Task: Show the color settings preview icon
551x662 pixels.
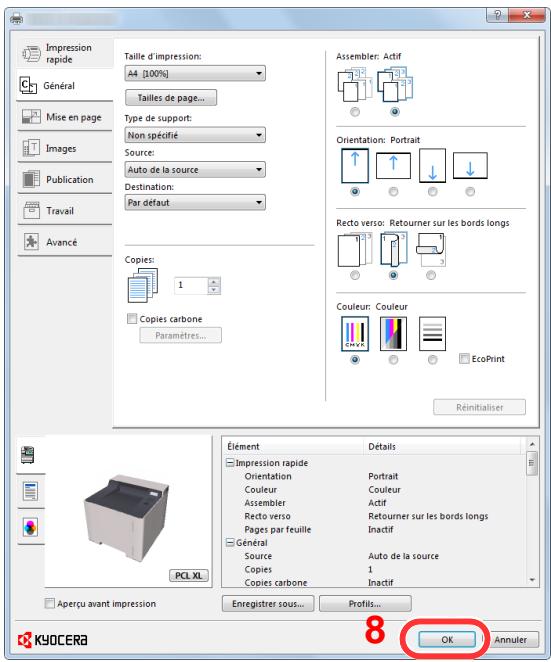Action: (30, 527)
